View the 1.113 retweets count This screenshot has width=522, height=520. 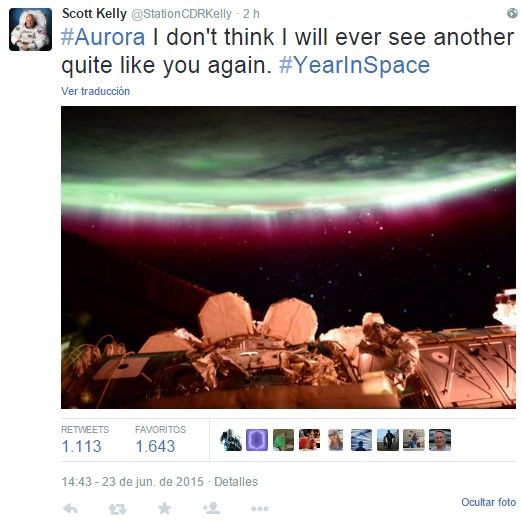click(82, 446)
